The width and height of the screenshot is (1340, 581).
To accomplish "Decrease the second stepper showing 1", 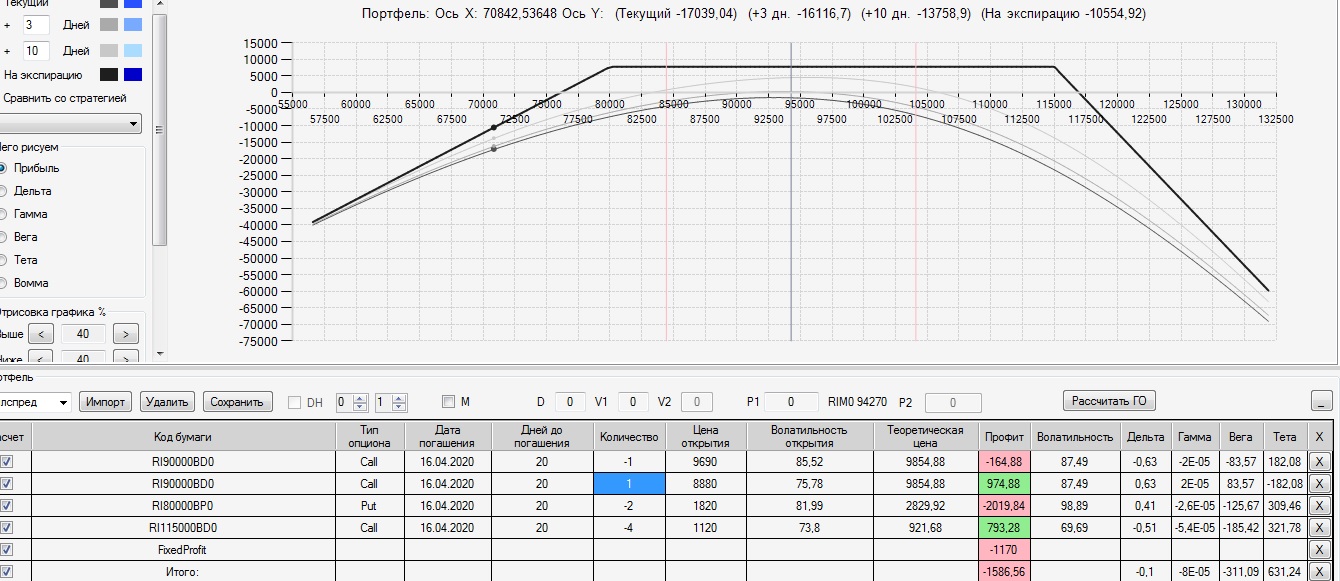I will coord(399,407).
